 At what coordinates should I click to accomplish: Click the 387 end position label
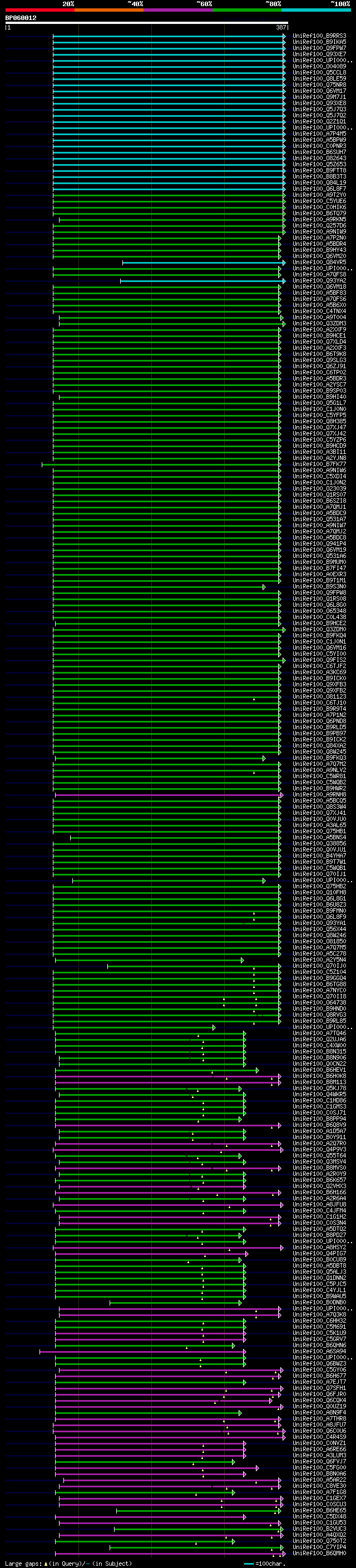[280, 27]
